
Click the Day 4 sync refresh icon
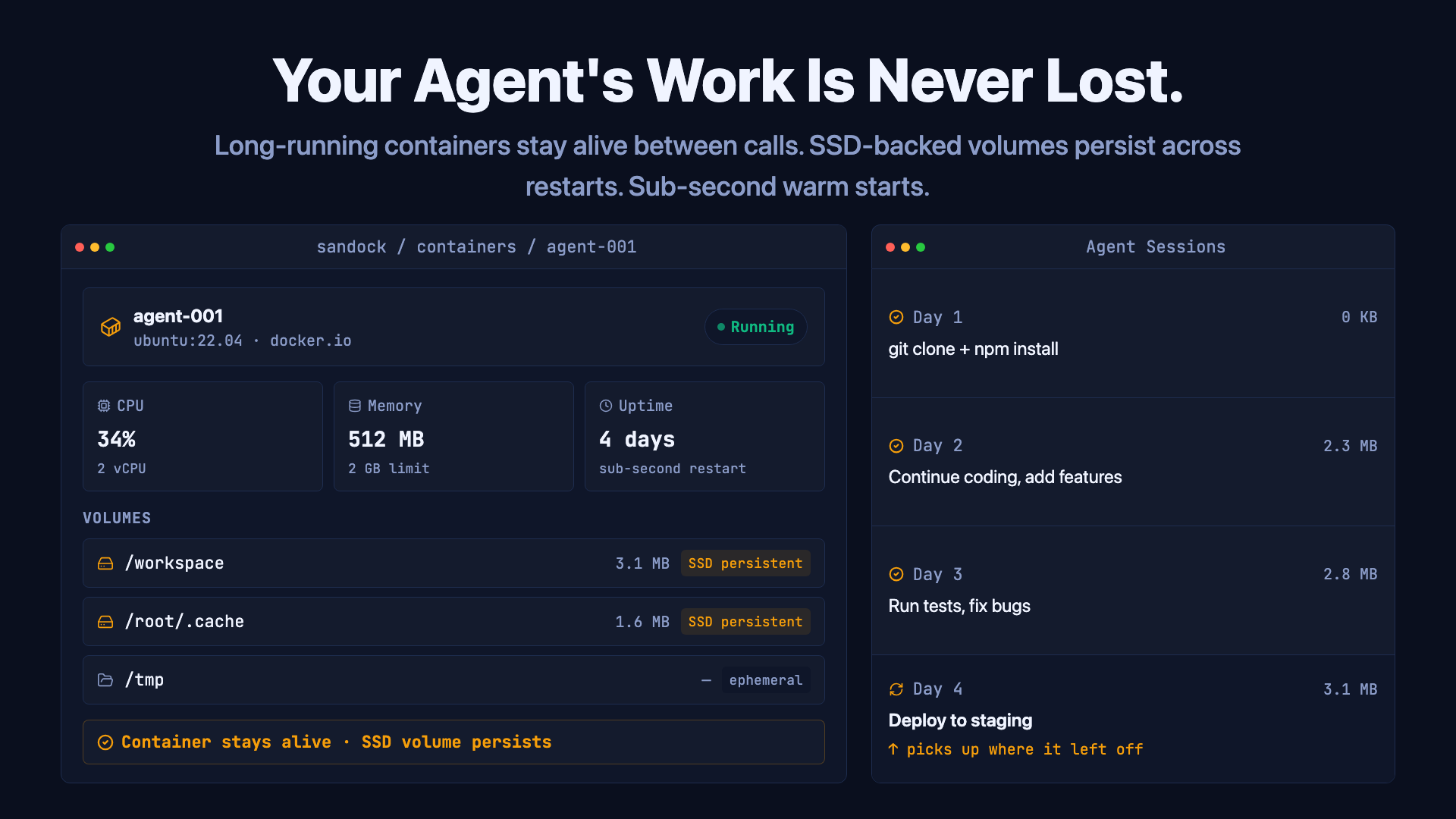point(896,689)
